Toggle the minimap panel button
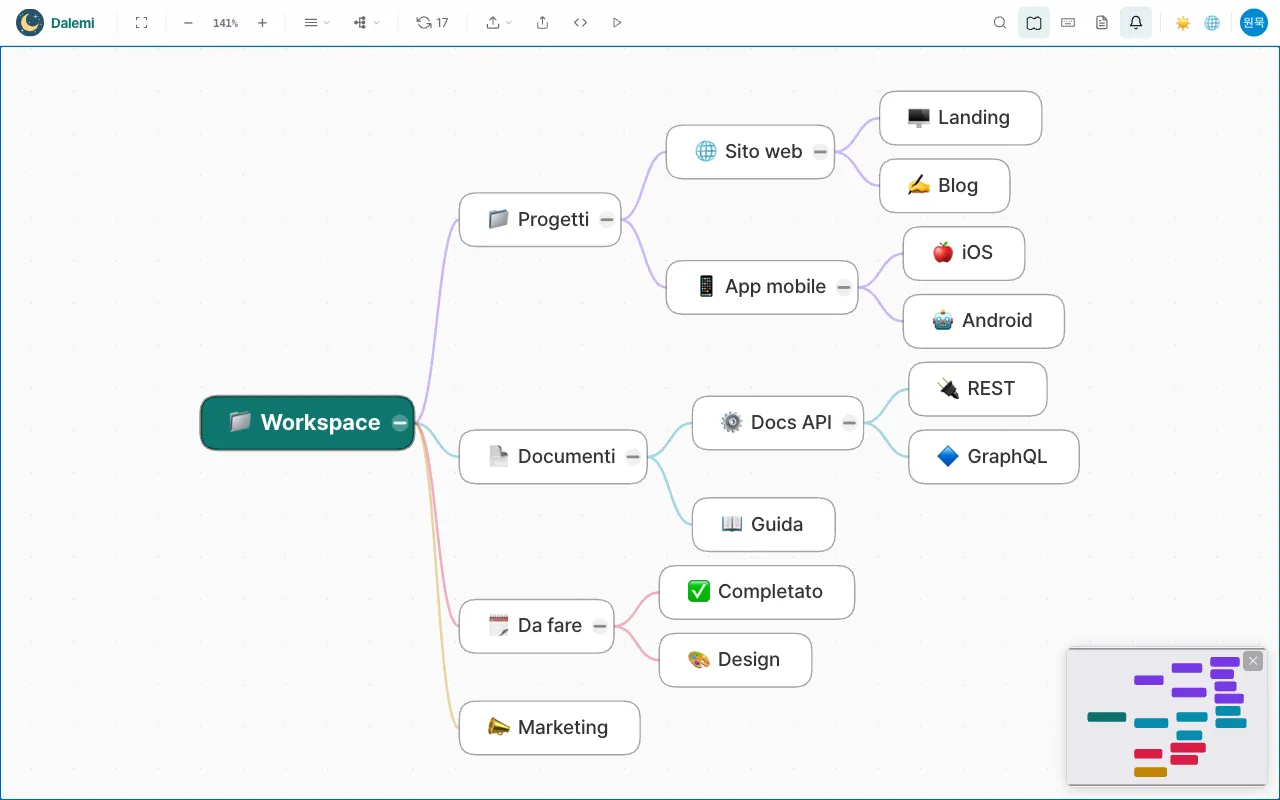Viewport: 1280px width, 800px height. (1034, 22)
